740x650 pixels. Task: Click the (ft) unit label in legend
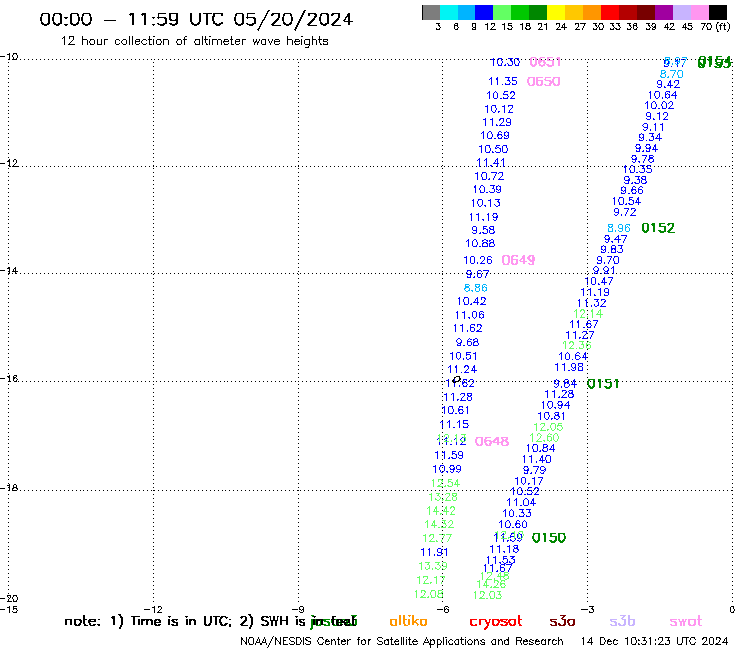[723, 27]
